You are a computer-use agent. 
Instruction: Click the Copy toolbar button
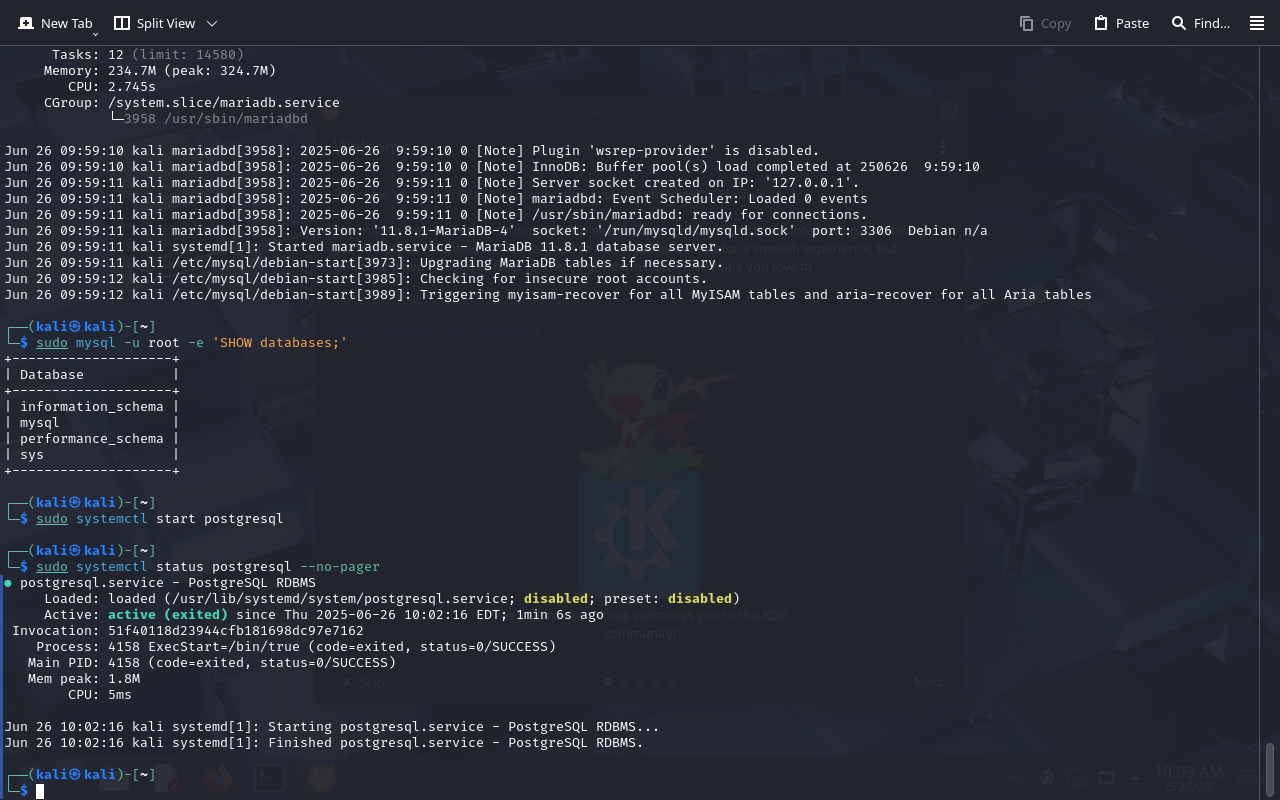[1045, 23]
